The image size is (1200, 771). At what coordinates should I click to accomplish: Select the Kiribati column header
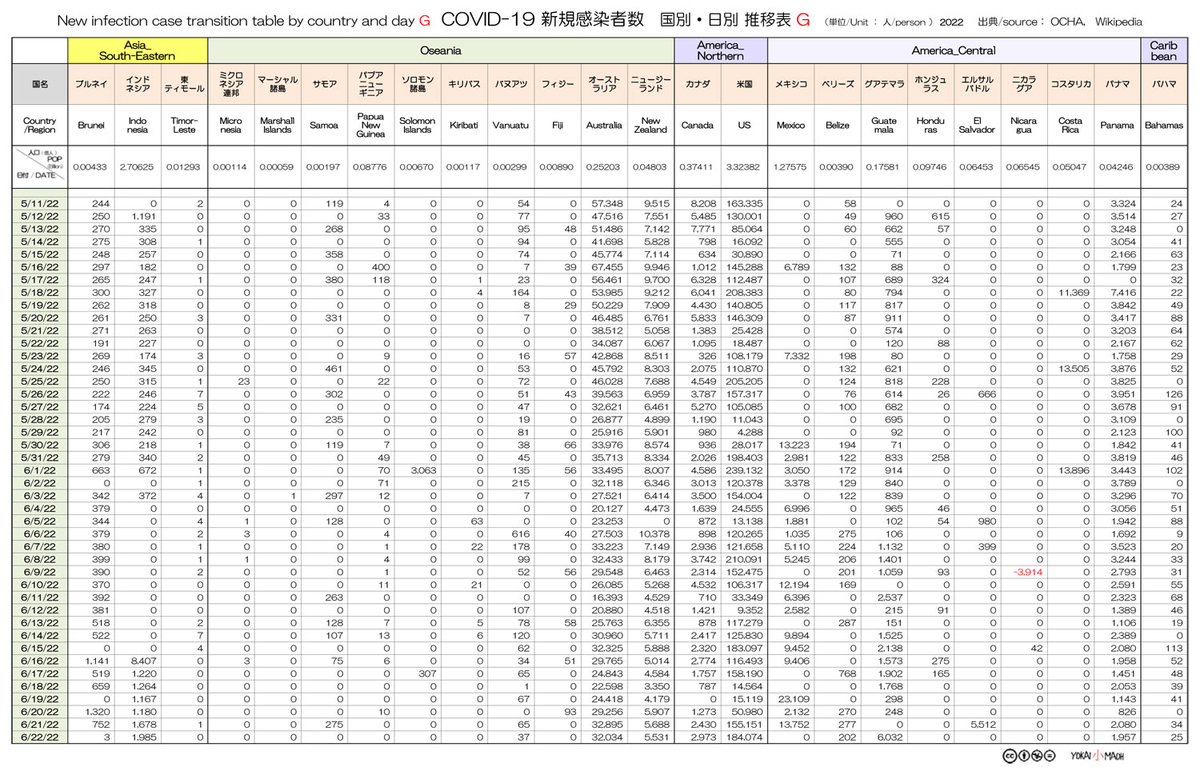tap(463, 126)
